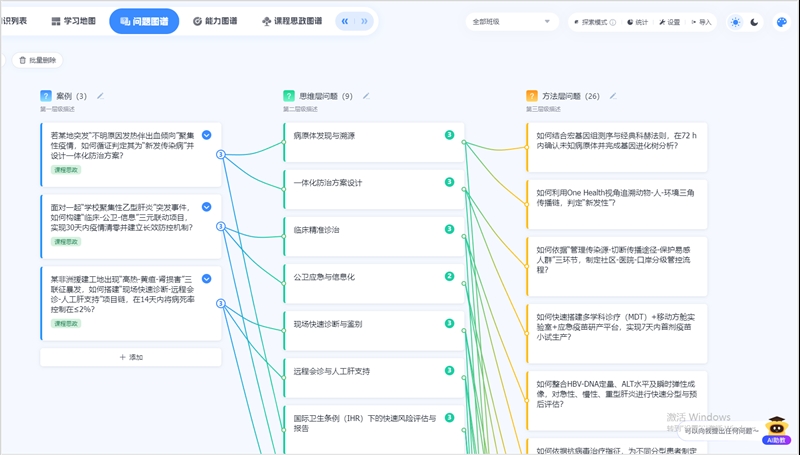
Task: Click green count badge on 远程会诊与人工肝支持
Action: (x=449, y=371)
